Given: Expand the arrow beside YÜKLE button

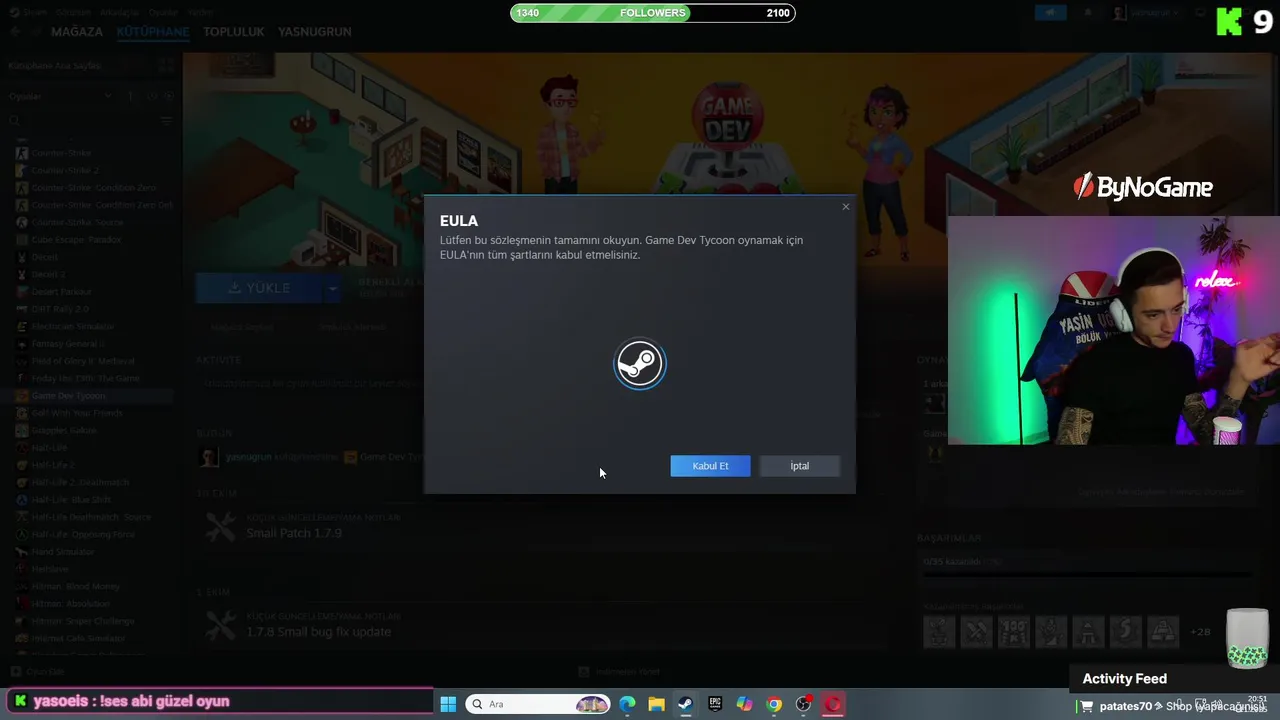Looking at the screenshot, I should click(x=333, y=288).
